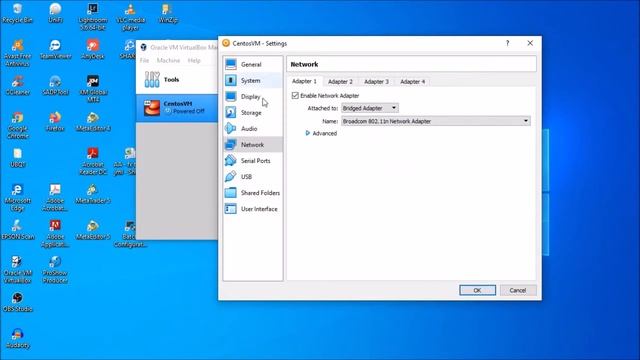Screen dimensions: 640x360
Task: Switch to the Adapter 3 tab
Action: pos(376,82)
